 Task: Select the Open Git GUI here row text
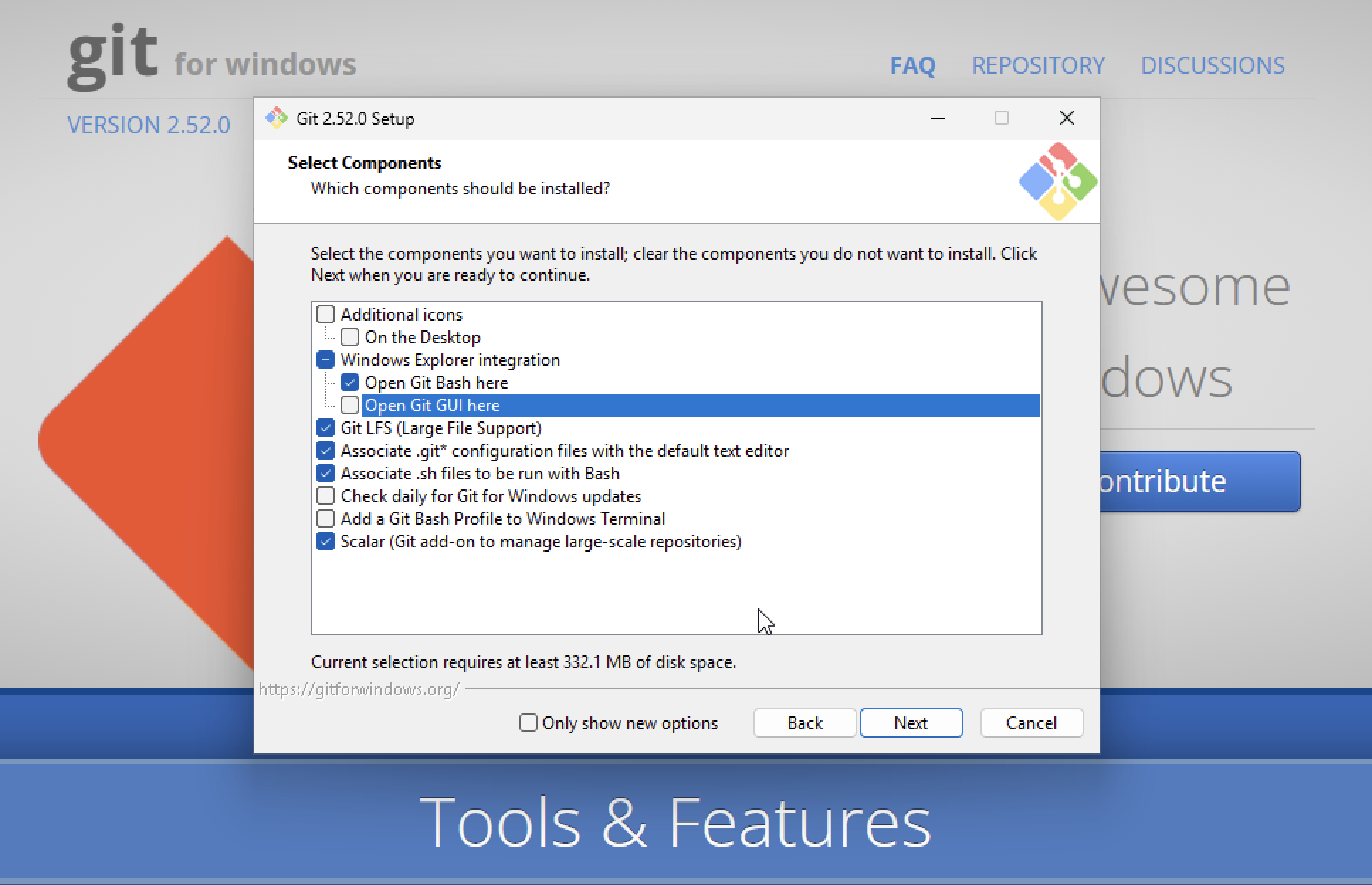tap(432, 405)
